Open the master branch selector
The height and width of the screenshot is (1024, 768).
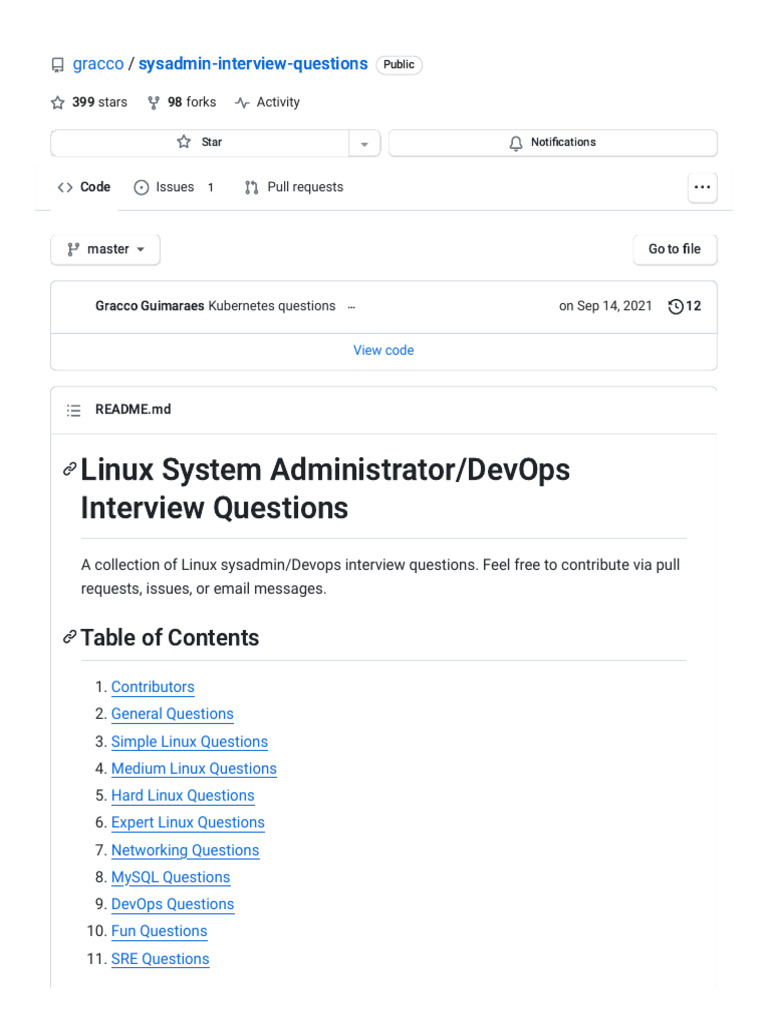[x=105, y=249]
